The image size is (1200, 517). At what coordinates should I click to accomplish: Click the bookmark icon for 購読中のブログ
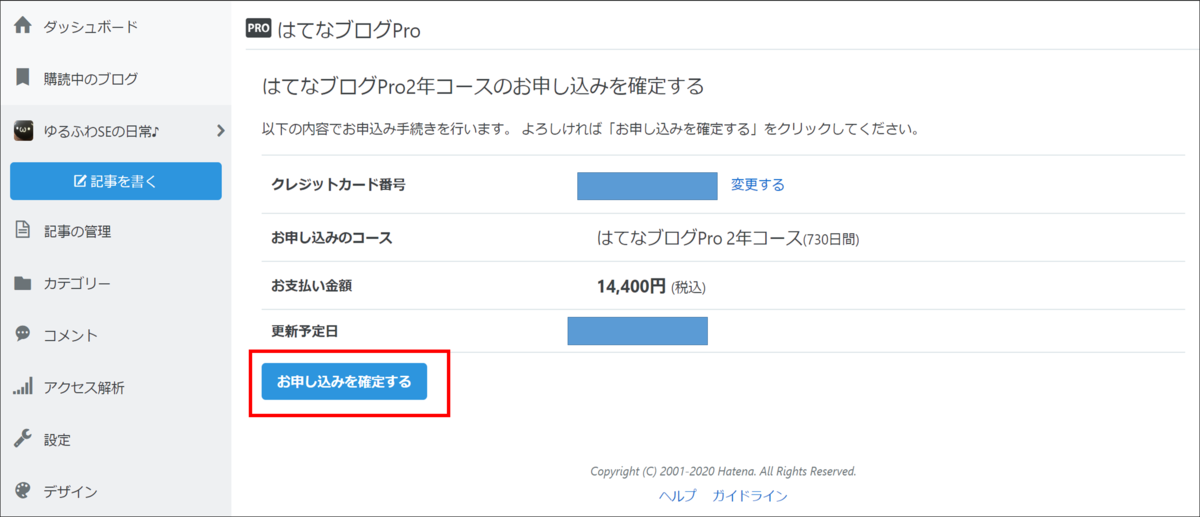click(x=23, y=78)
